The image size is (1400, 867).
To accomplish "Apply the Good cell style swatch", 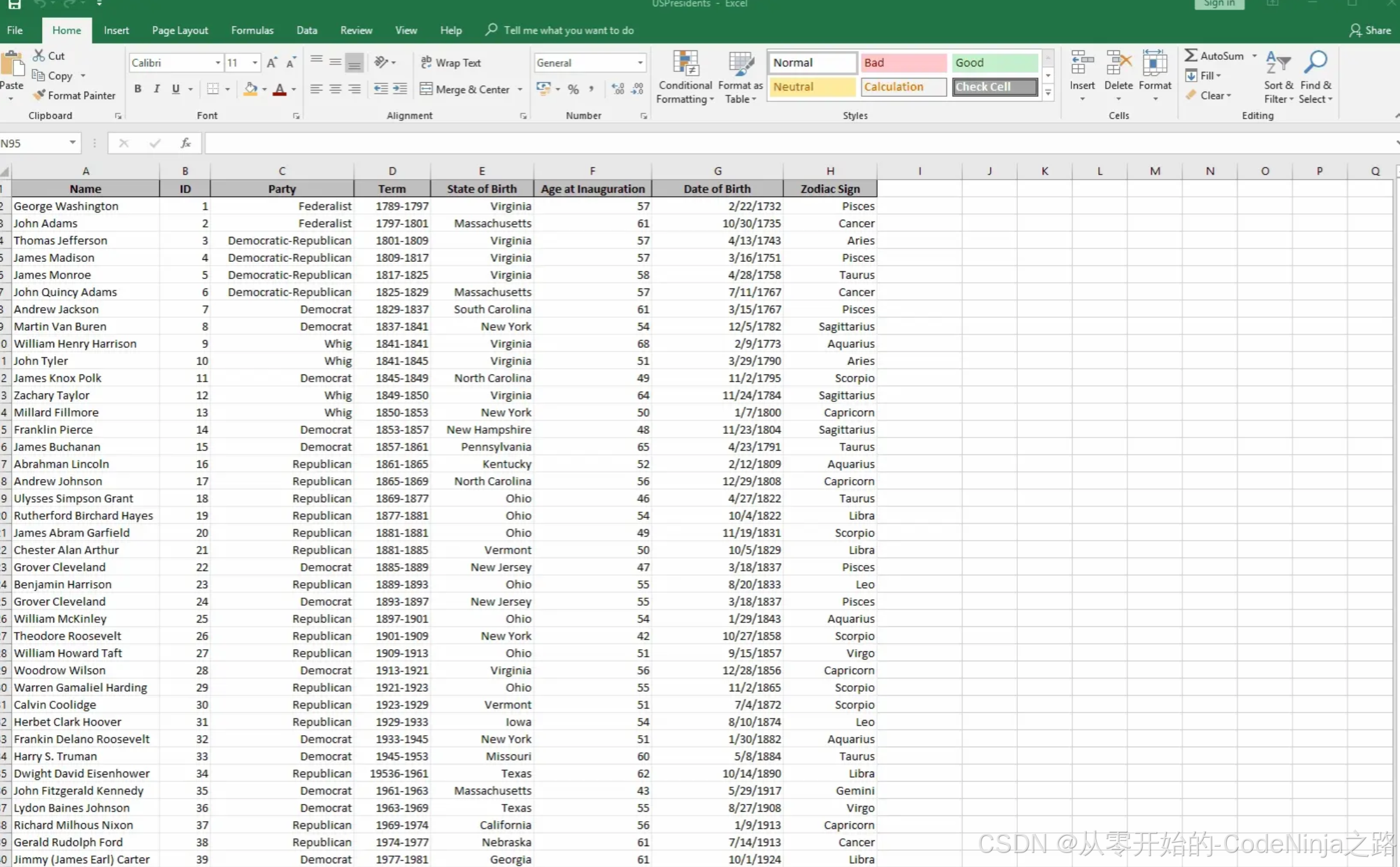I will [994, 62].
